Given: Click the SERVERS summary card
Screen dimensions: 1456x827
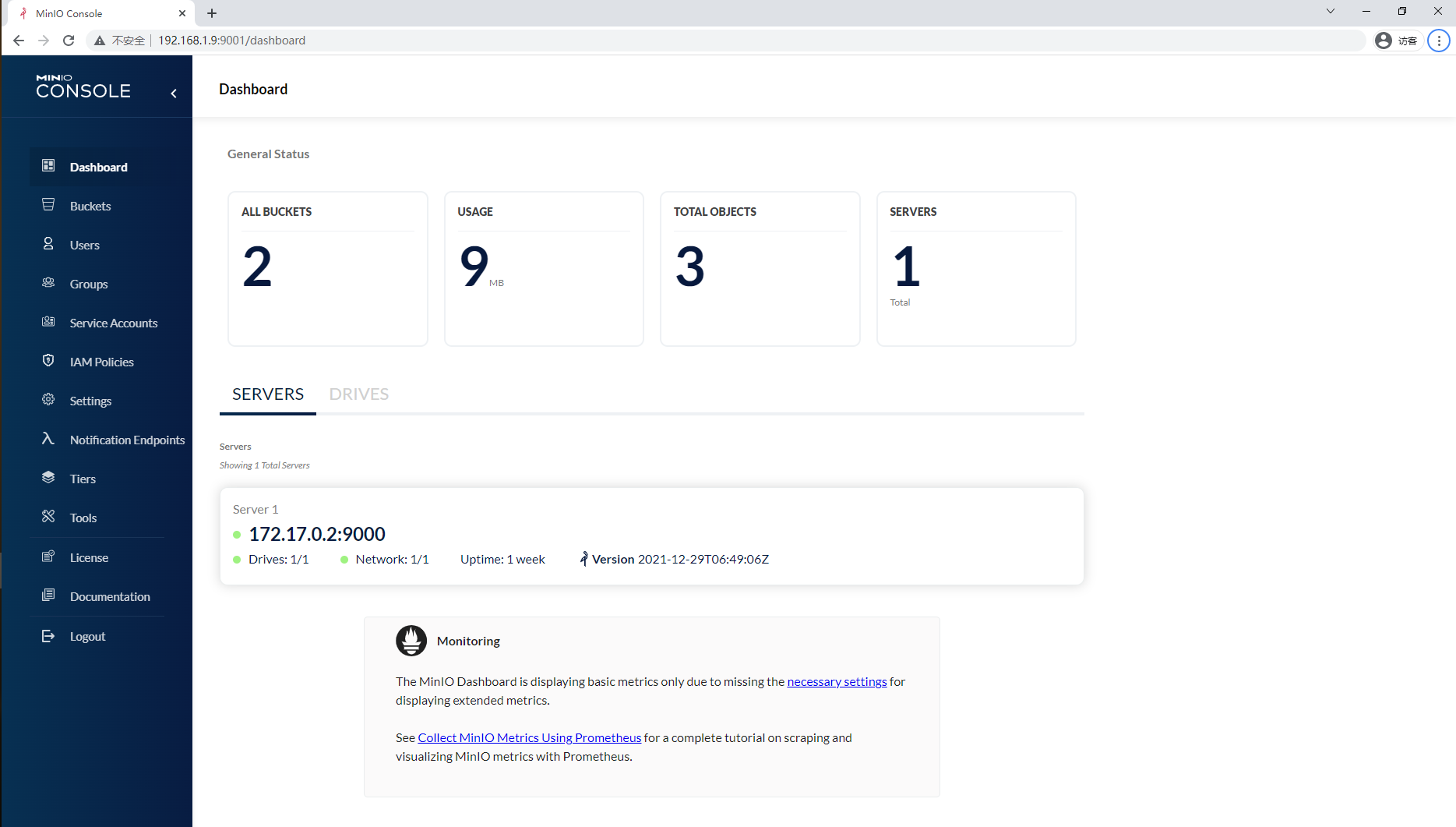Looking at the screenshot, I should tap(976, 268).
